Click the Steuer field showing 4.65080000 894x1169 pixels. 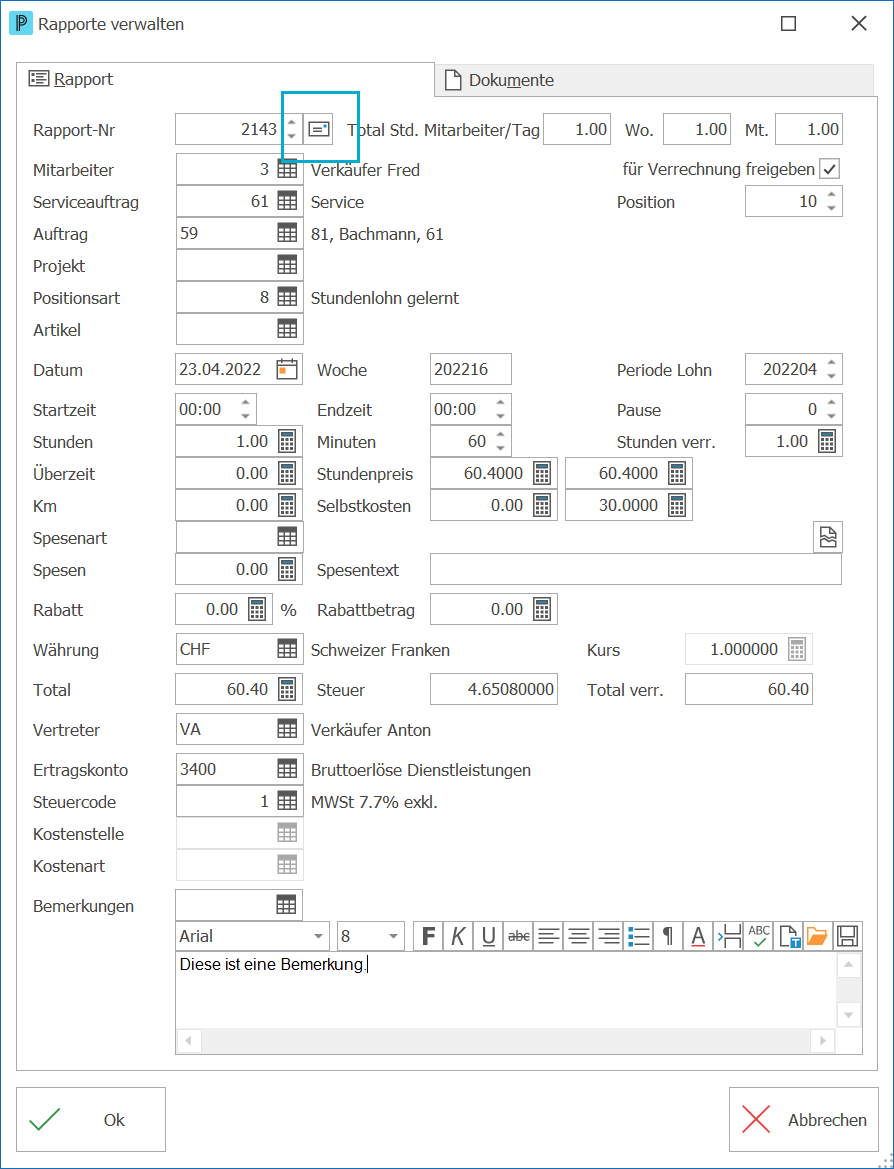[494, 690]
